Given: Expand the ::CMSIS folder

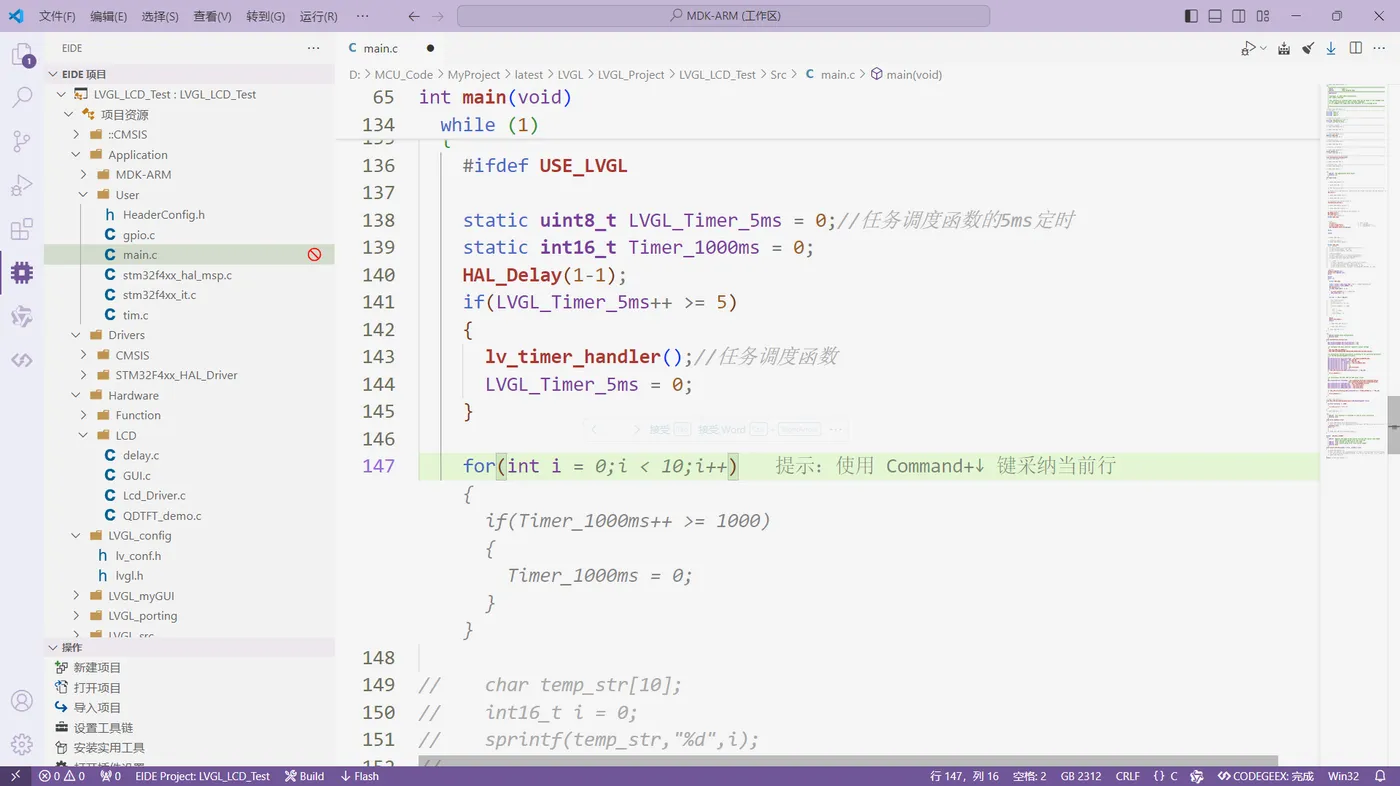Looking at the screenshot, I should 77,134.
